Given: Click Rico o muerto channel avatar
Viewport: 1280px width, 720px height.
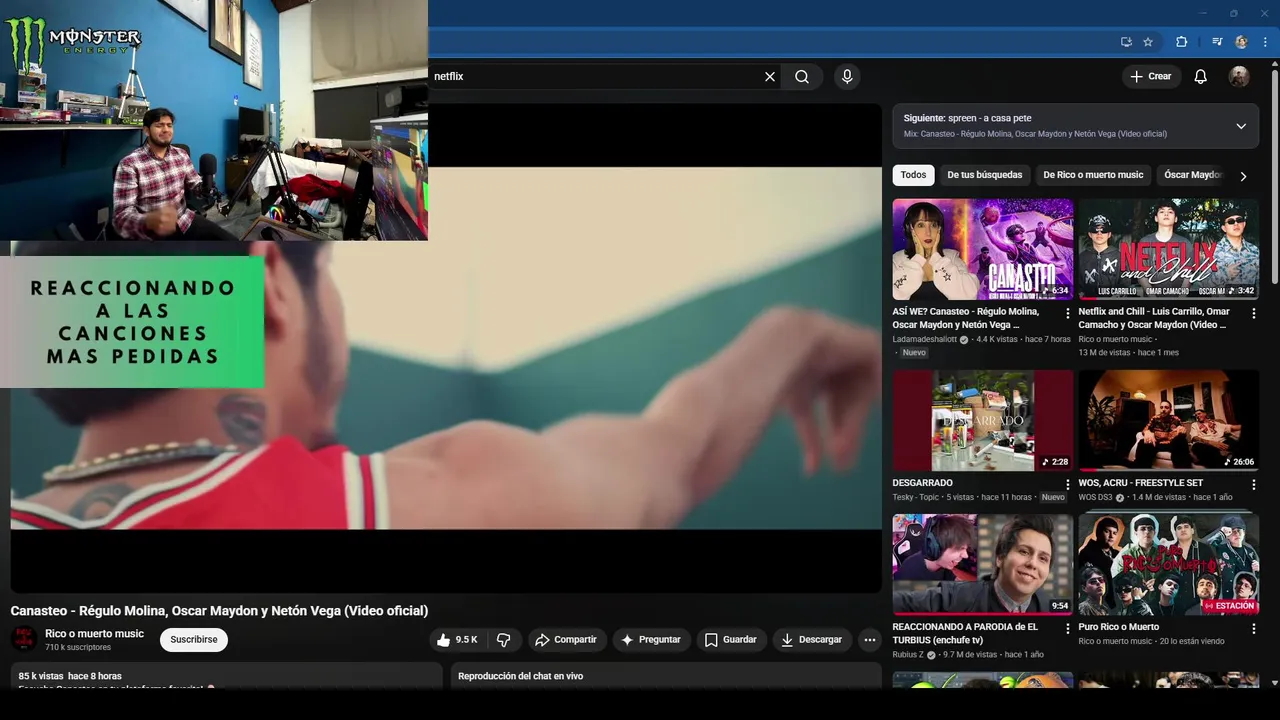Looking at the screenshot, I should (x=24, y=640).
